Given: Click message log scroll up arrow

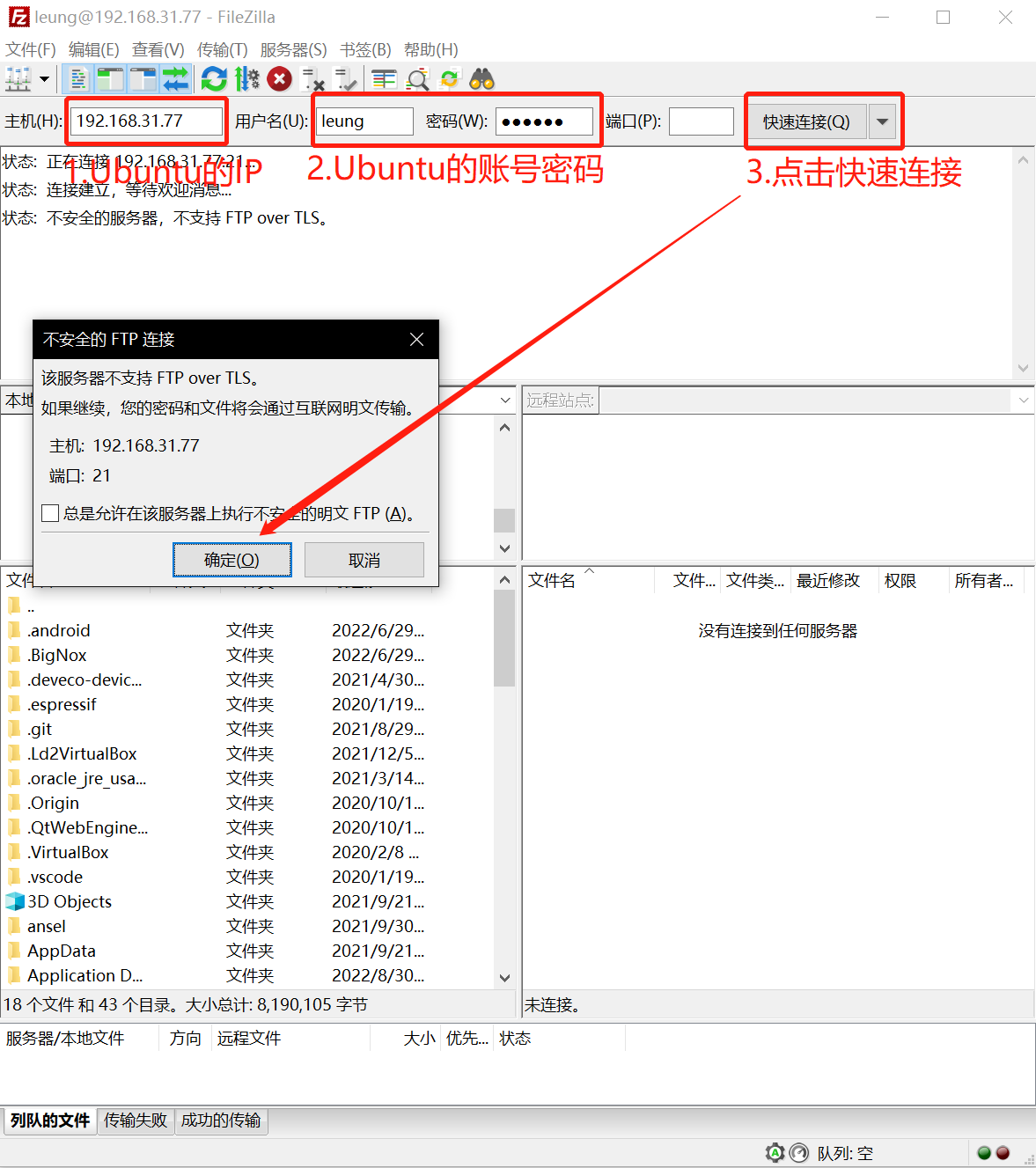Looking at the screenshot, I should (x=1023, y=160).
